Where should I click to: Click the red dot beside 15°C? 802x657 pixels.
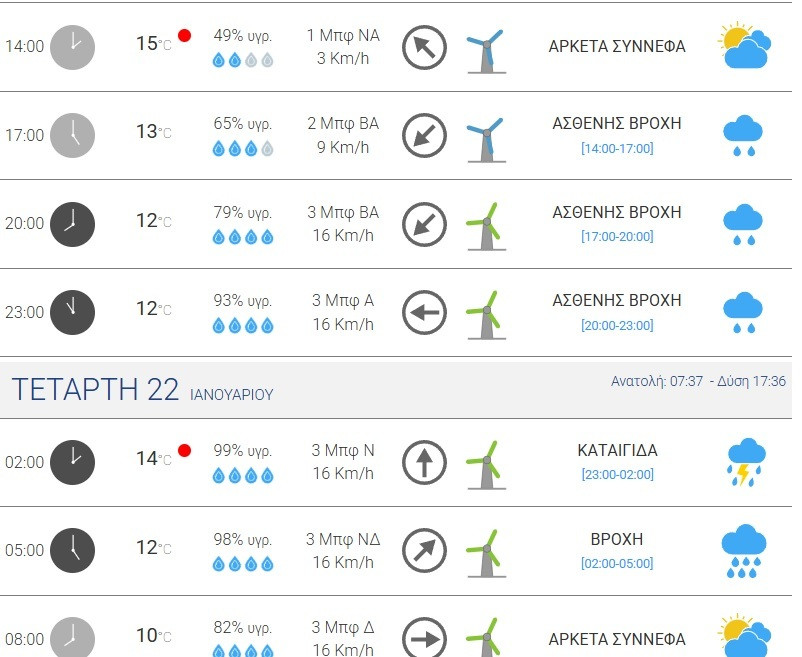click(x=184, y=36)
